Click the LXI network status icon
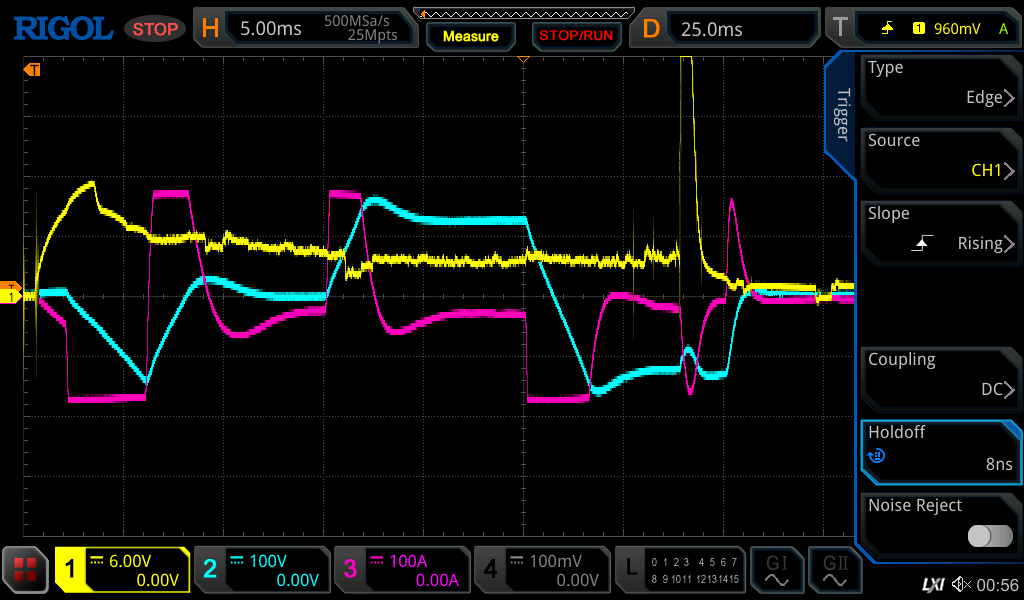Viewport: 1024px width, 600px height. pyautogui.click(x=932, y=584)
